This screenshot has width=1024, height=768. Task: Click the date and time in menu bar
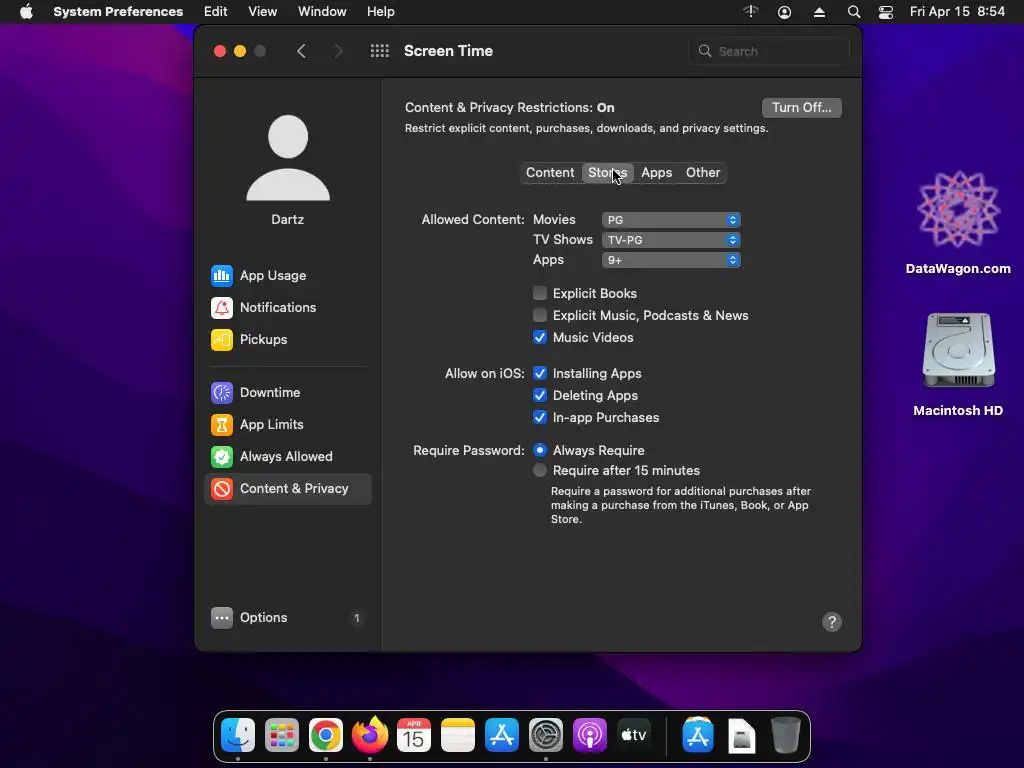957,12
